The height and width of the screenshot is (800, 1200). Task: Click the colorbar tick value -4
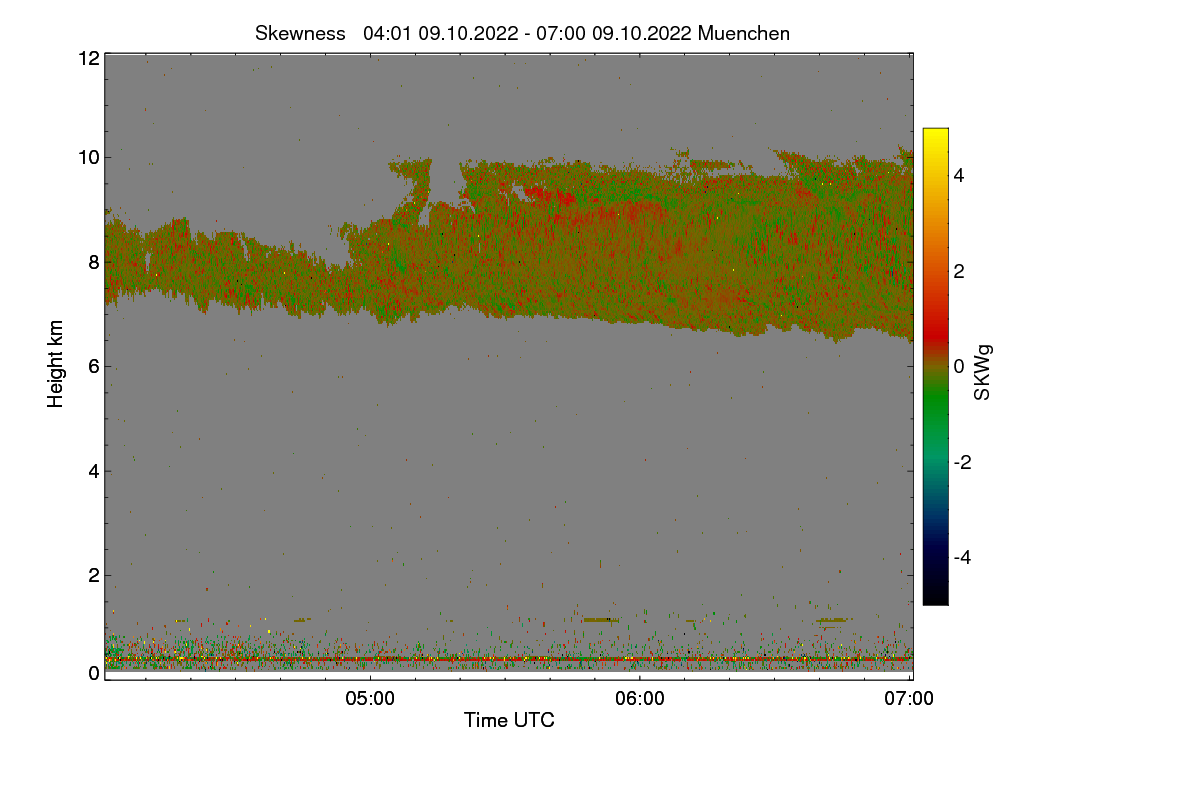pyautogui.click(x=962, y=557)
